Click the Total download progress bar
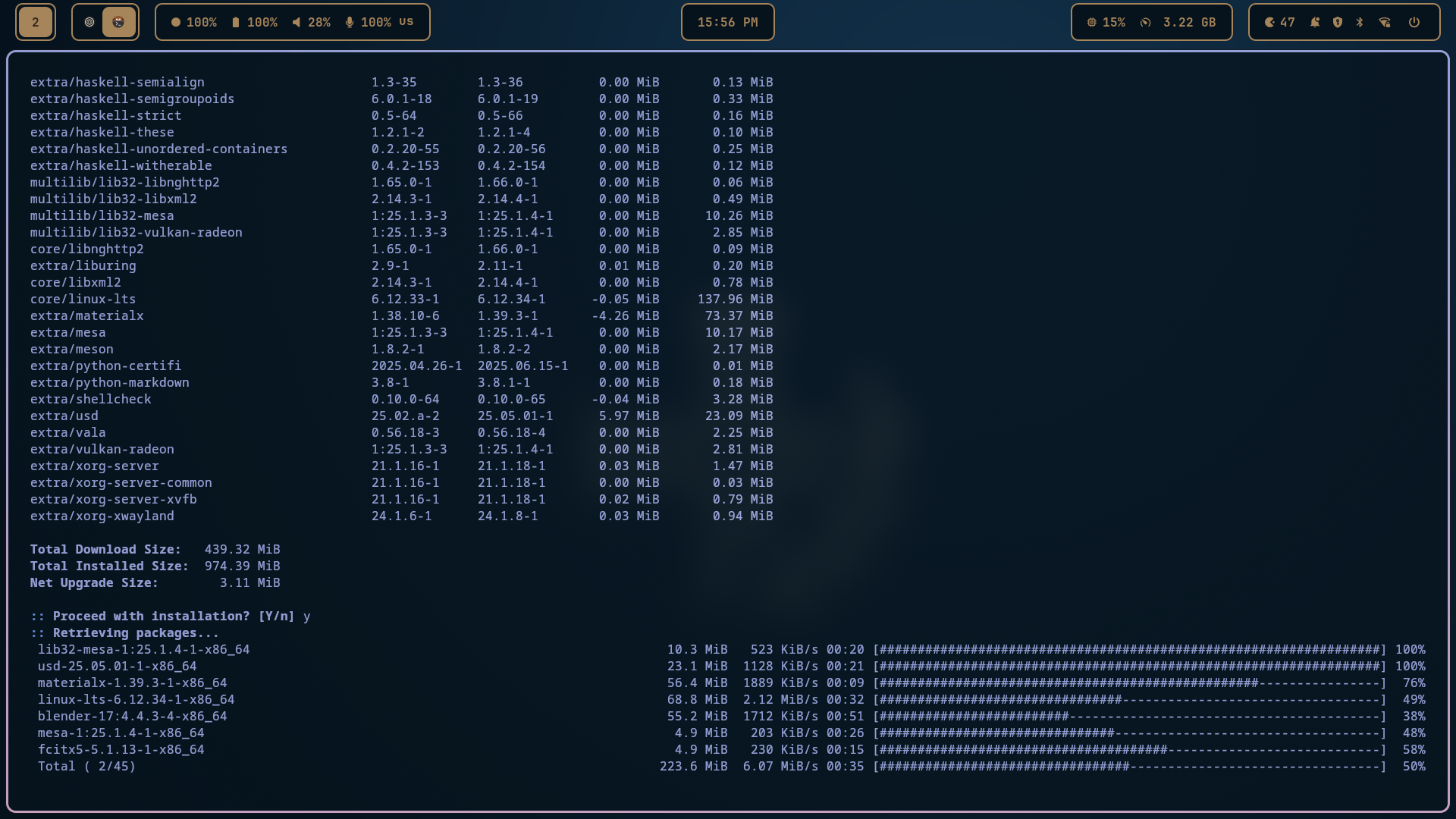Viewport: 1456px width, 819px height. click(x=1130, y=767)
